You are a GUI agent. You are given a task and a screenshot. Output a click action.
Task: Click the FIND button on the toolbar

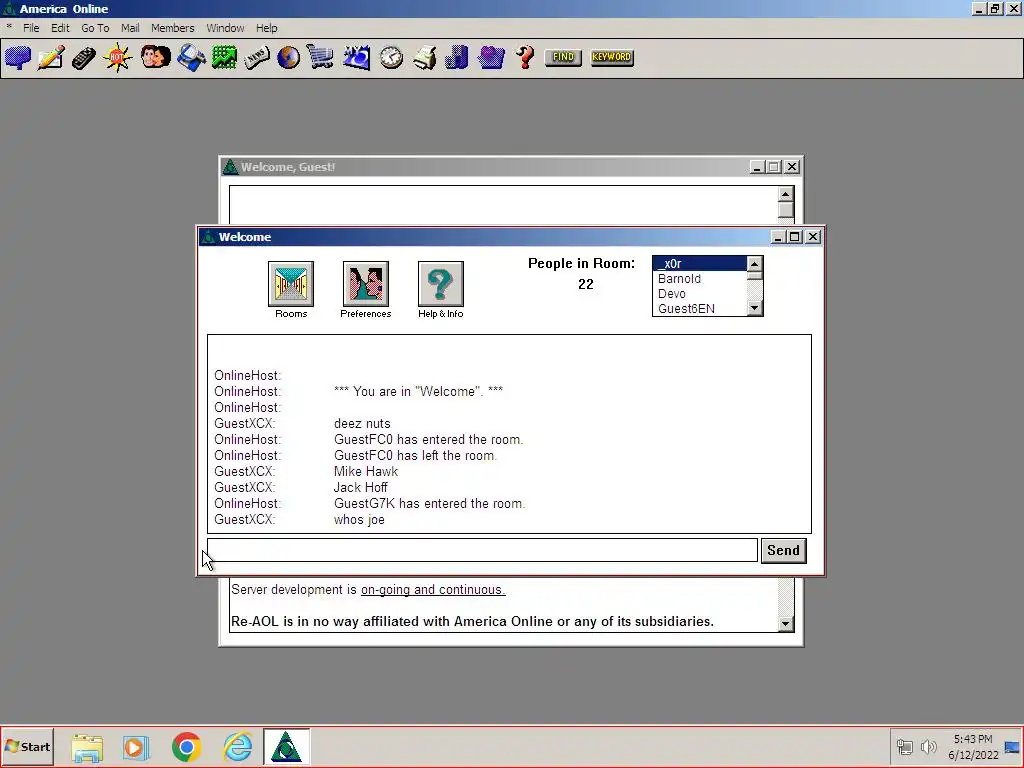click(x=563, y=57)
